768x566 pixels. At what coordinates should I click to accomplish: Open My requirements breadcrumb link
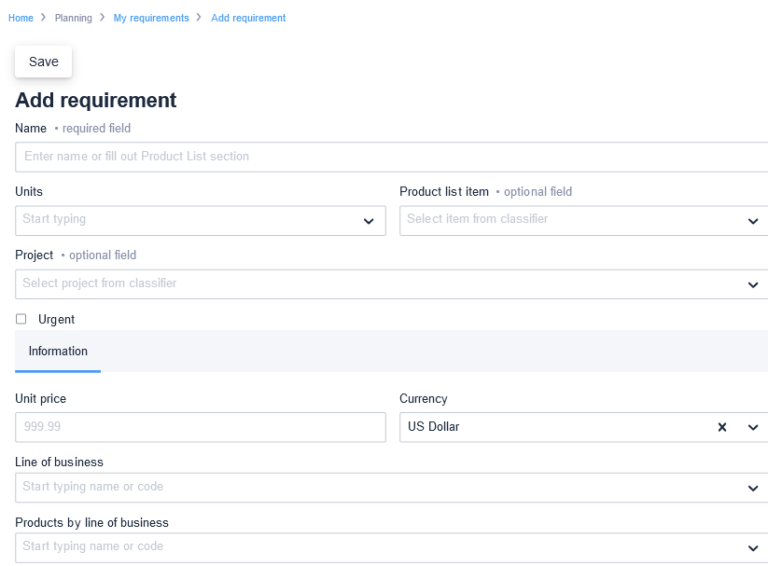pyautogui.click(x=151, y=18)
